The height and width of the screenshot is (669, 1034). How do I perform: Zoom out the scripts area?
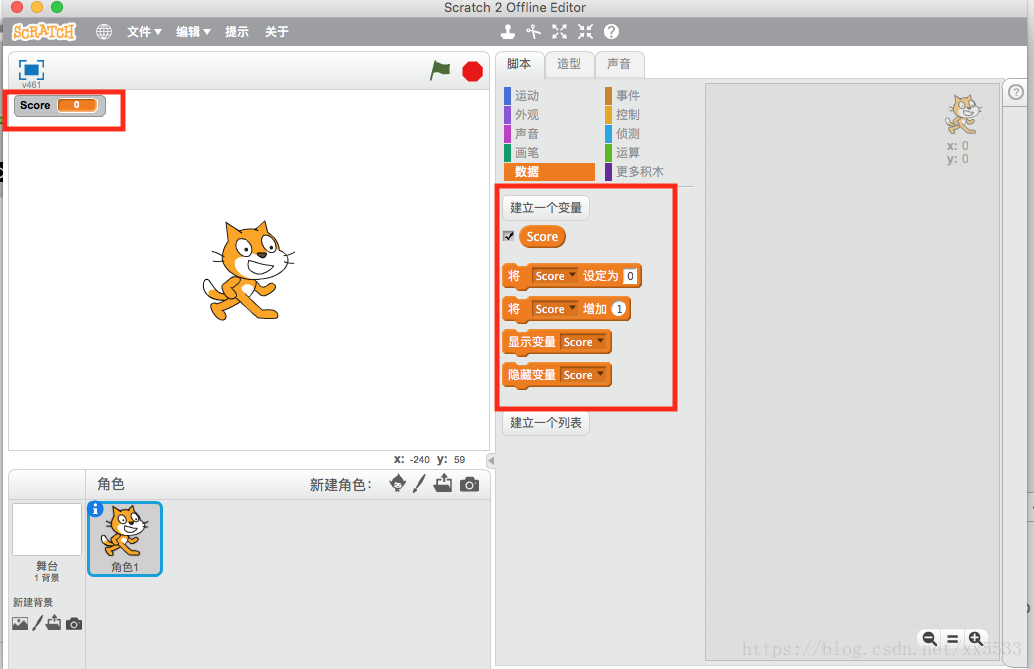click(x=929, y=639)
